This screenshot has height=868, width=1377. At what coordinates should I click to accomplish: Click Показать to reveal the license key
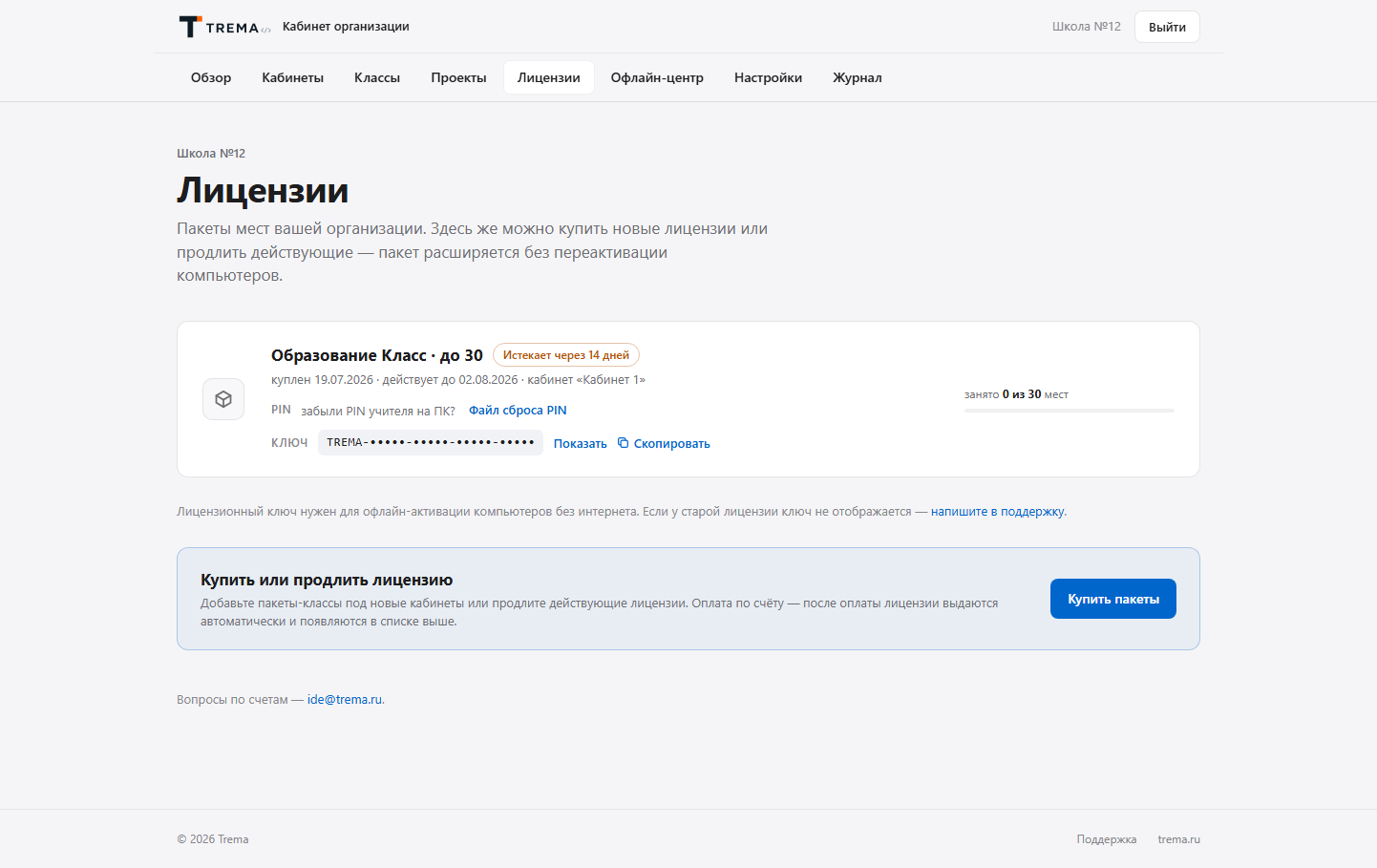[581, 443]
